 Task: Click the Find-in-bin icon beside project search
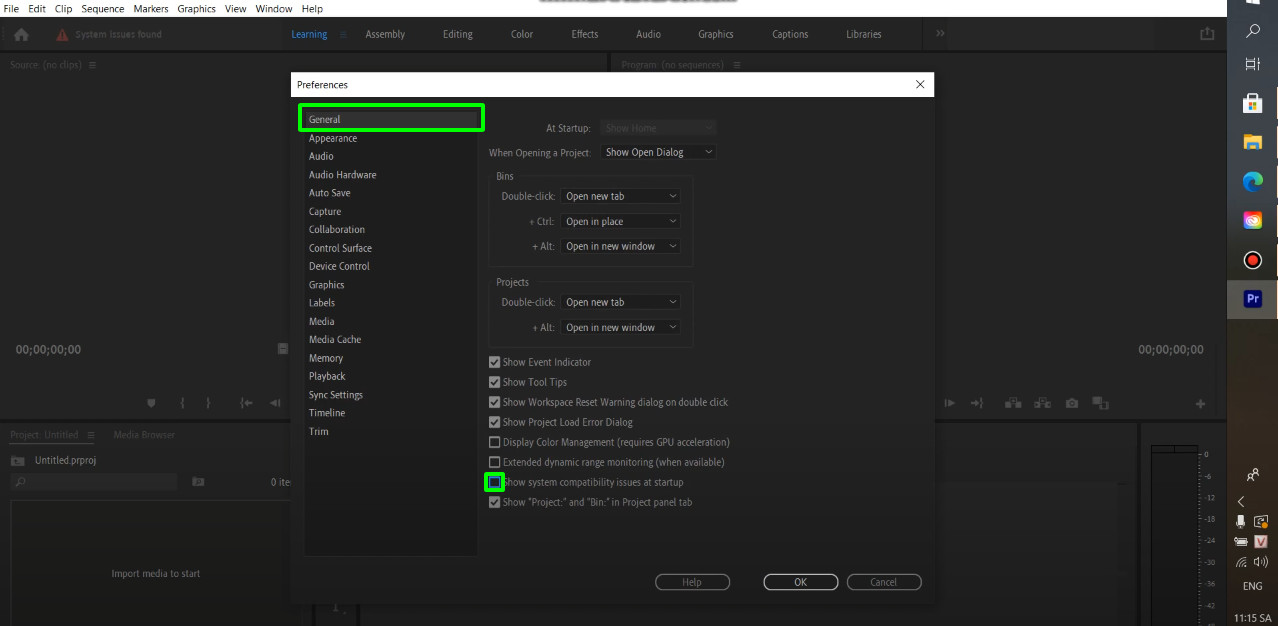pyautogui.click(x=198, y=482)
